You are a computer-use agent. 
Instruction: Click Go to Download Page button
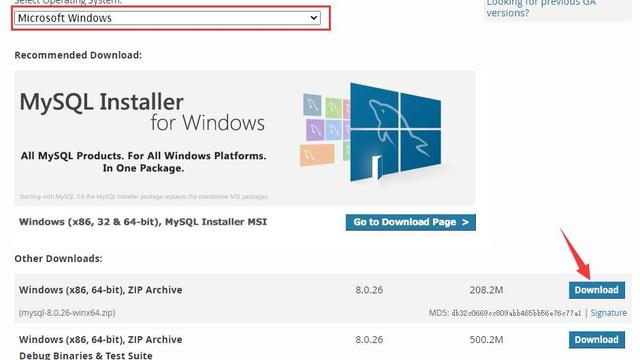[411, 222]
